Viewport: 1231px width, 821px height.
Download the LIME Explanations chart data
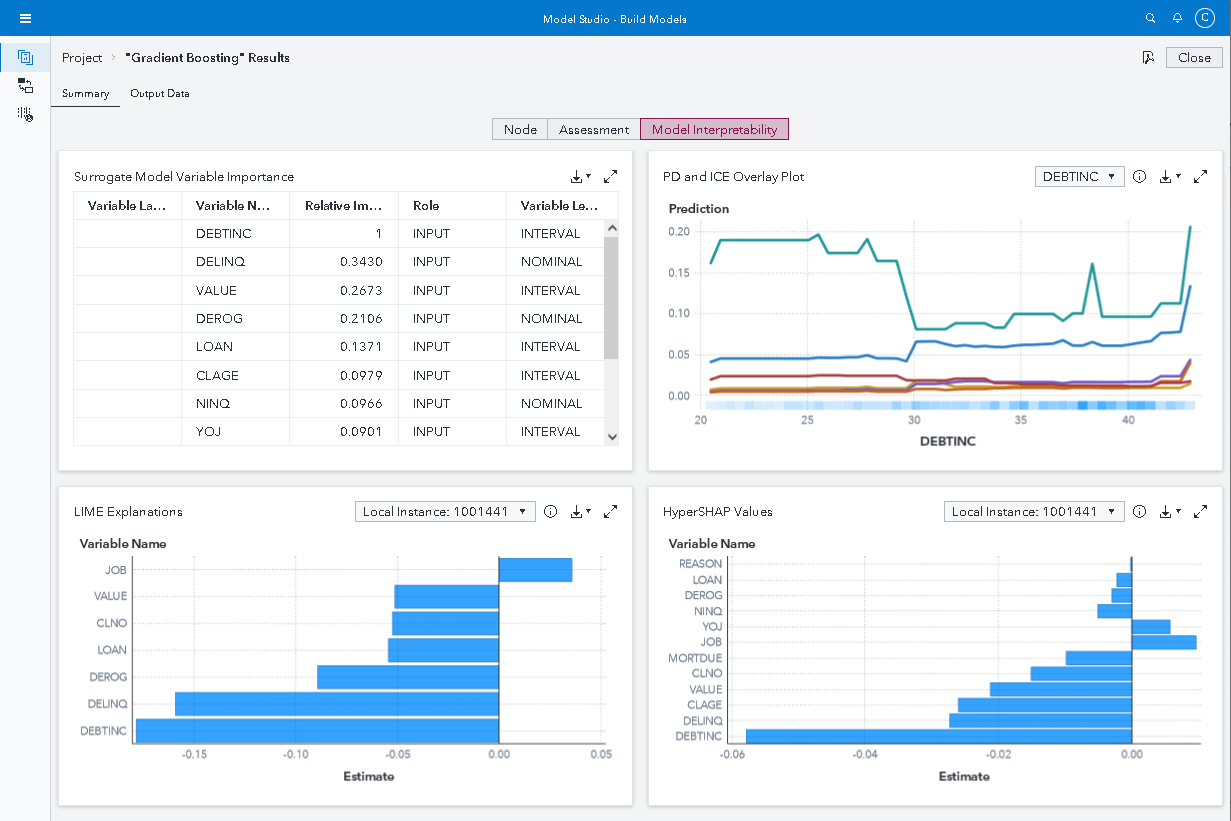(x=579, y=512)
